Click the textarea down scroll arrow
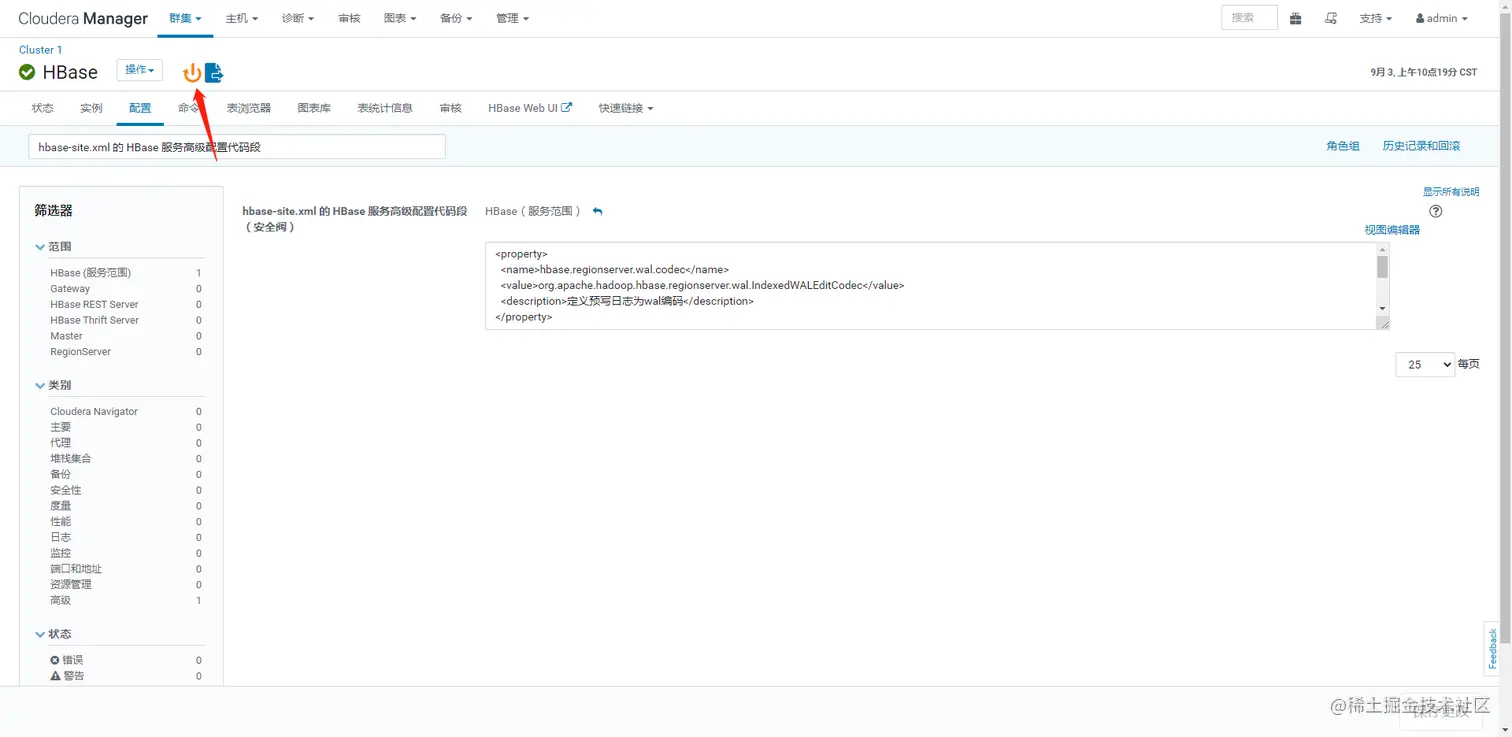The image size is (1512, 737). (1382, 309)
